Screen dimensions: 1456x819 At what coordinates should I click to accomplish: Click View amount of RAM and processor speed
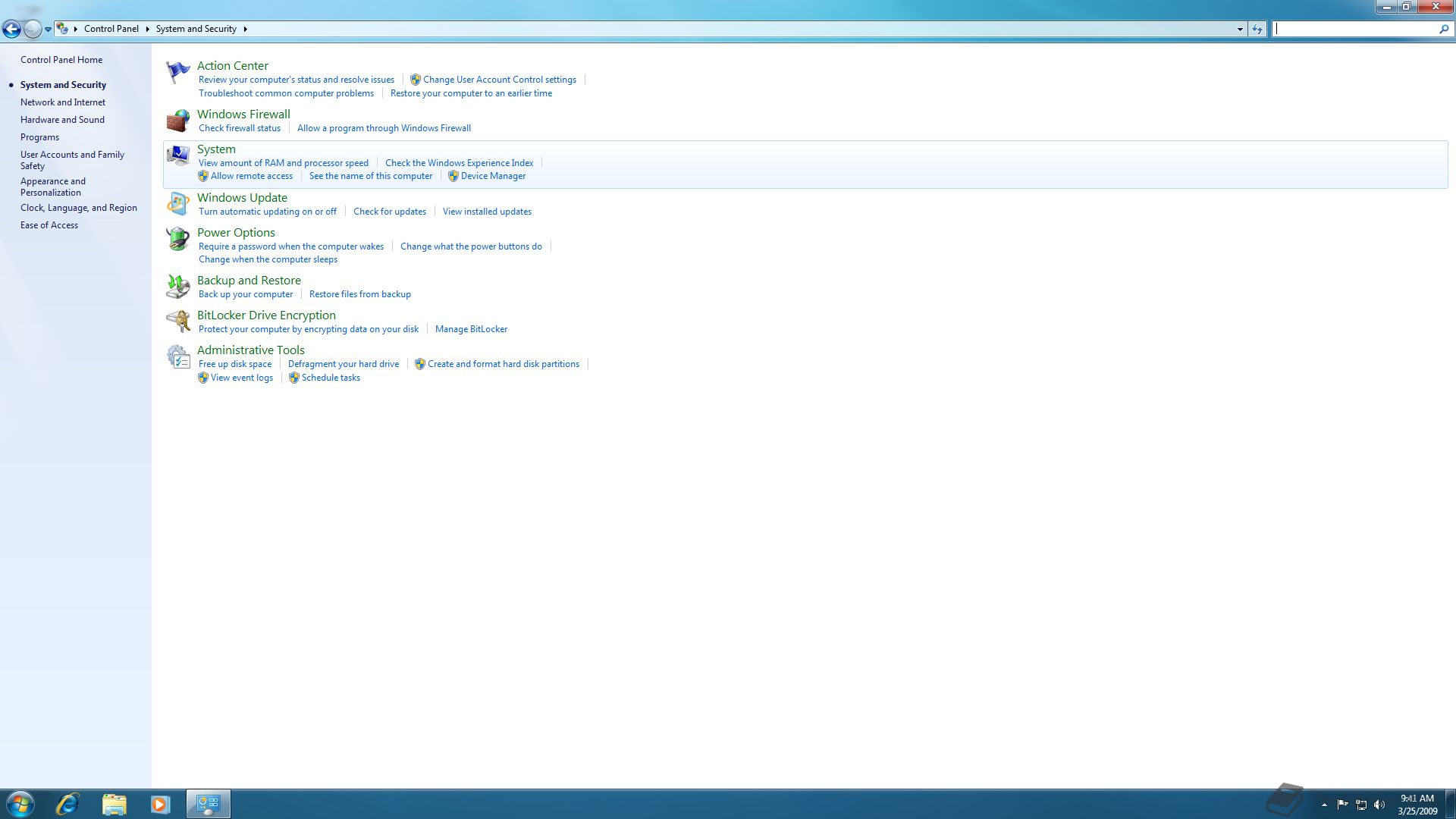(x=284, y=163)
